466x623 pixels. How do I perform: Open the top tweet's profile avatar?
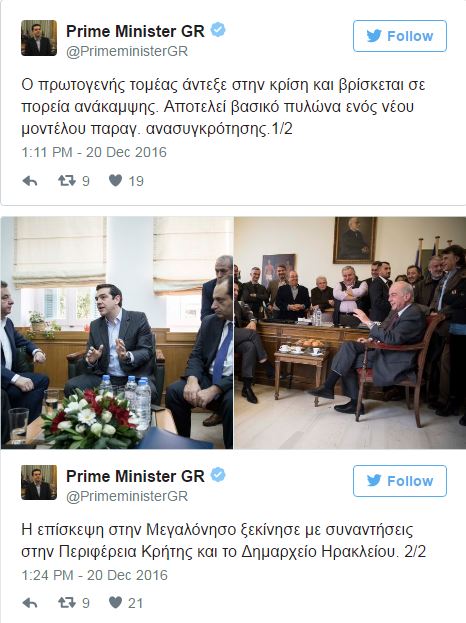(x=39, y=38)
